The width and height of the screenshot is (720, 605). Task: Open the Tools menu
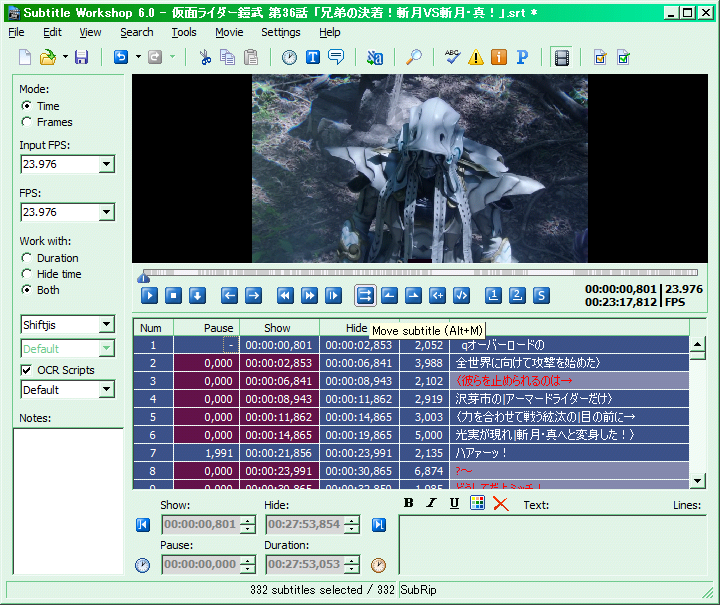tap(184, 32)
